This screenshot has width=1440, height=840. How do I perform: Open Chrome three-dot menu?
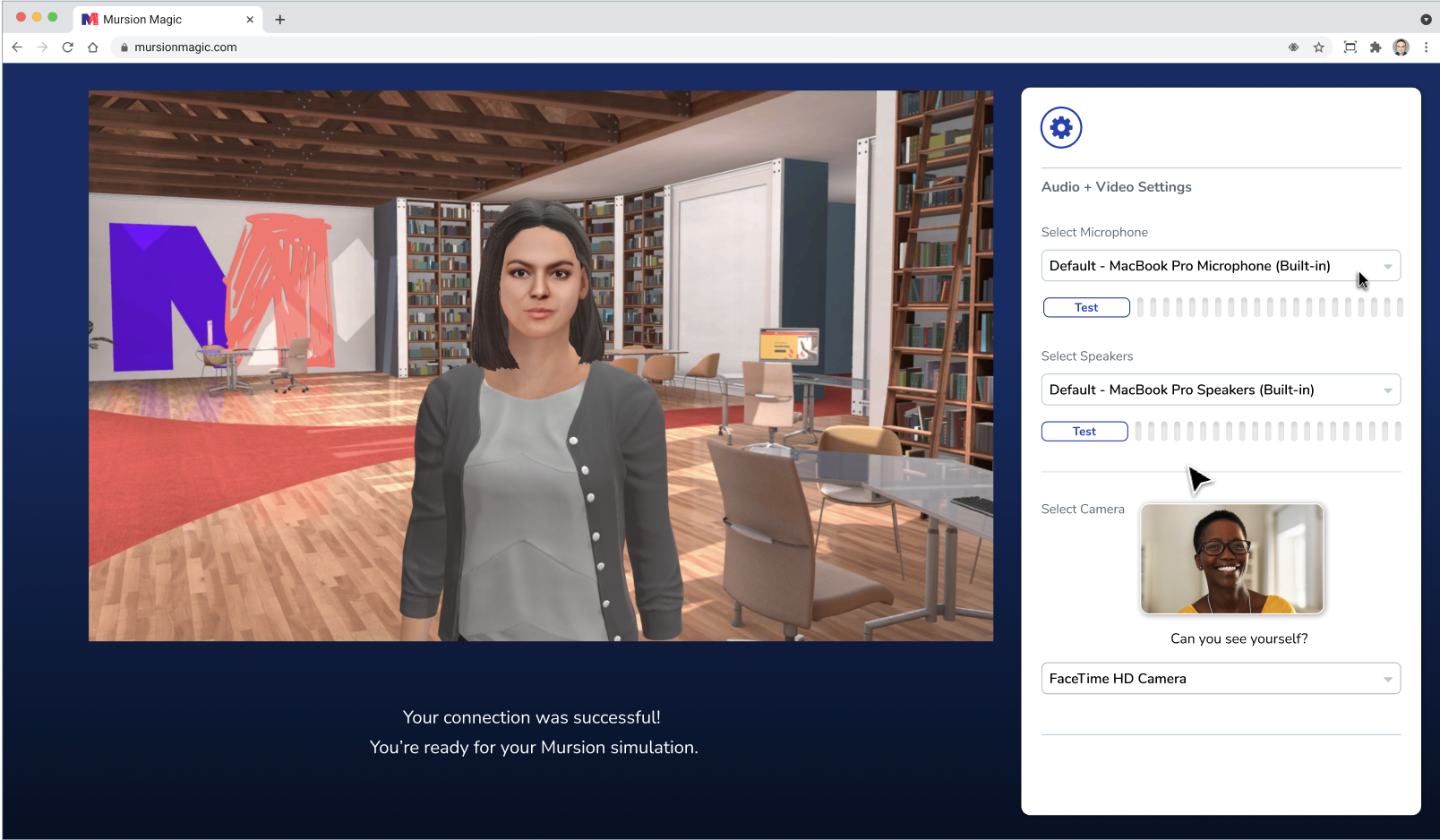click(1426, 47)
